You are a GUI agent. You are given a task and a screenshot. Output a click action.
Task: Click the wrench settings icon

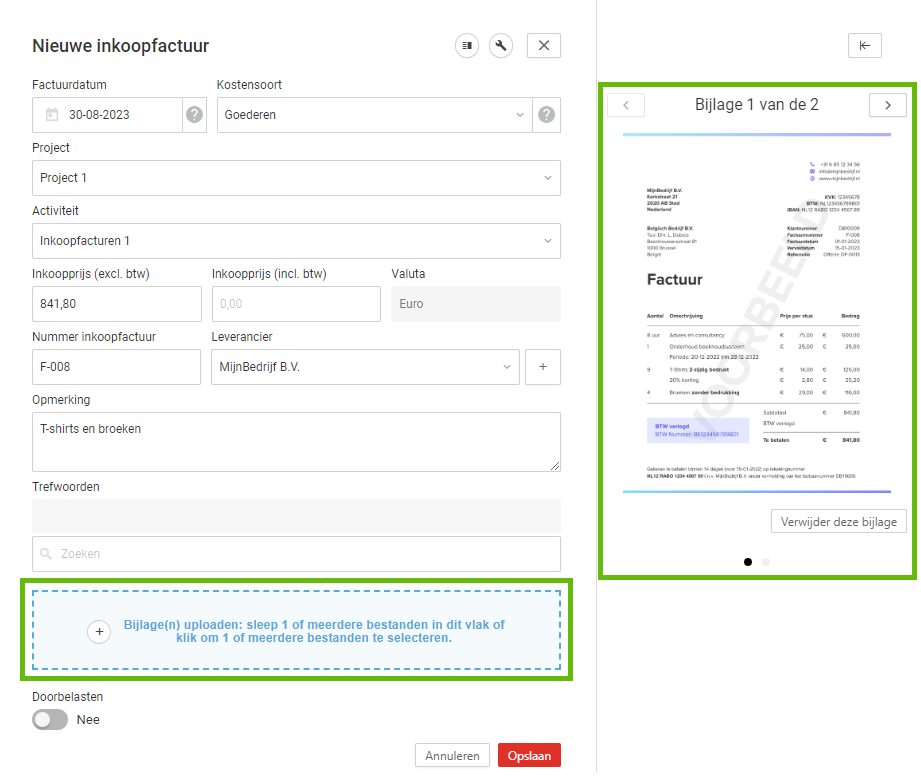click(501, 46)
